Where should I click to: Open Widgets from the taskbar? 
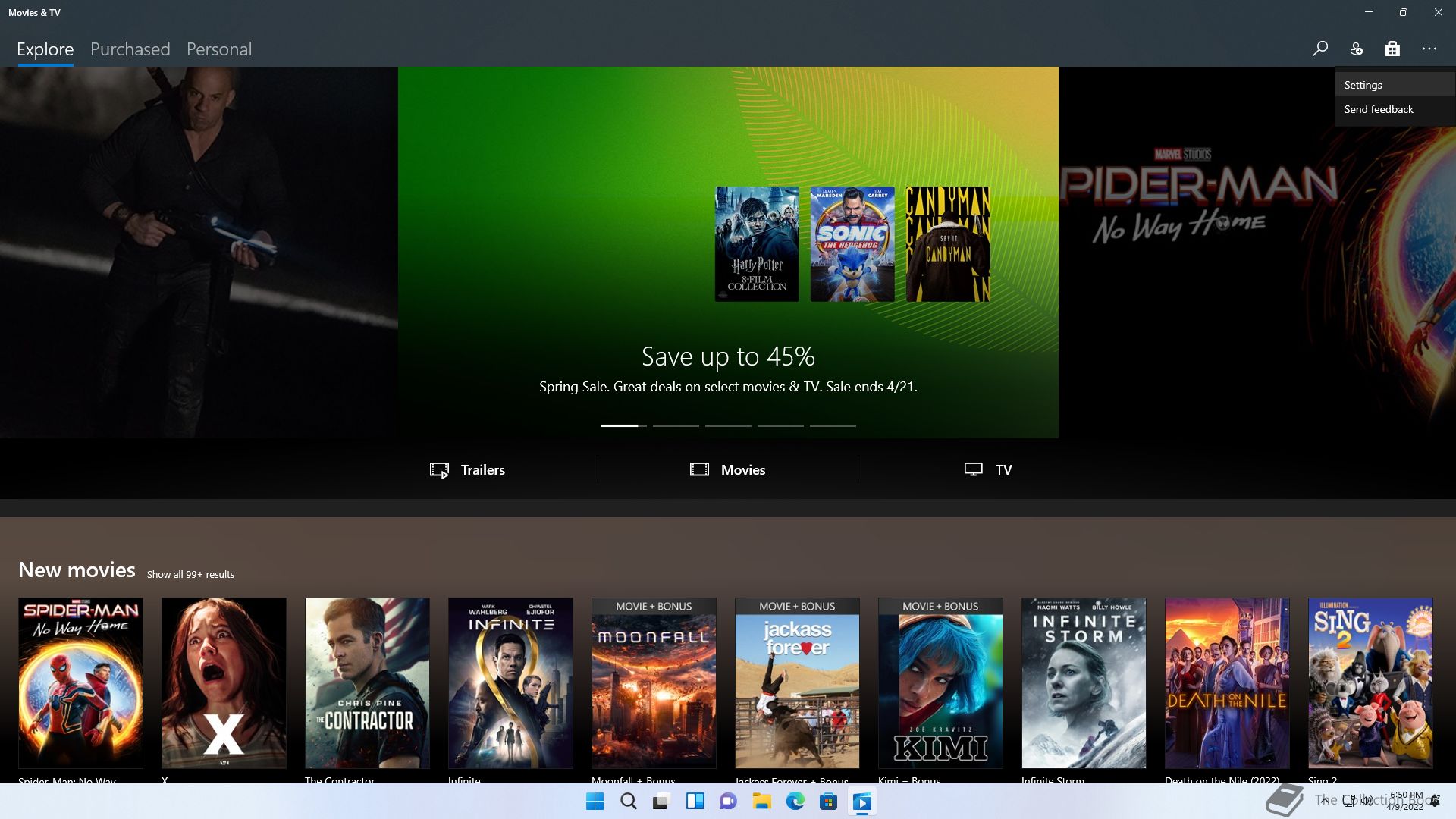[x=695, y=802]
